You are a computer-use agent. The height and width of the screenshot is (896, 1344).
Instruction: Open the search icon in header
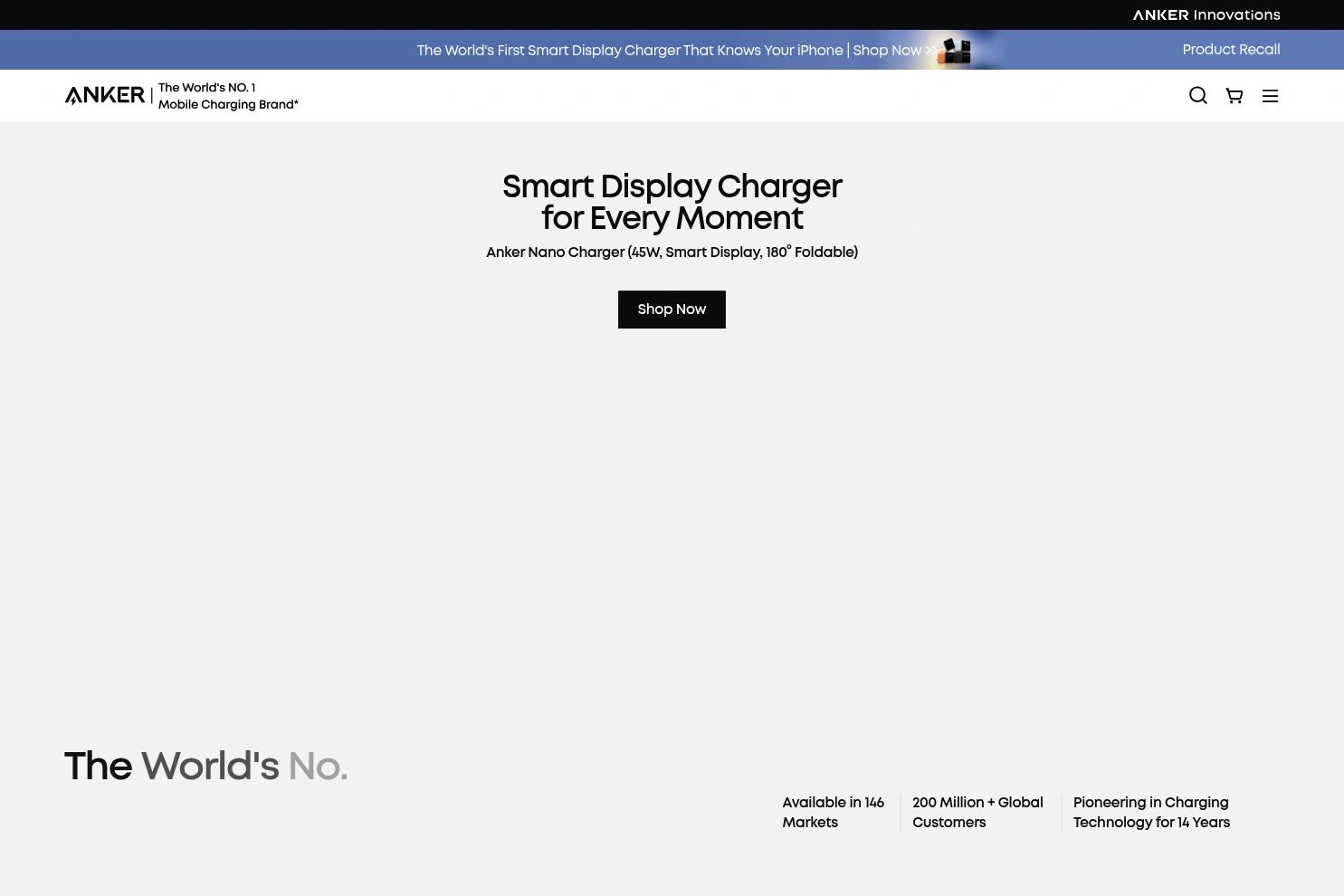1197,96
